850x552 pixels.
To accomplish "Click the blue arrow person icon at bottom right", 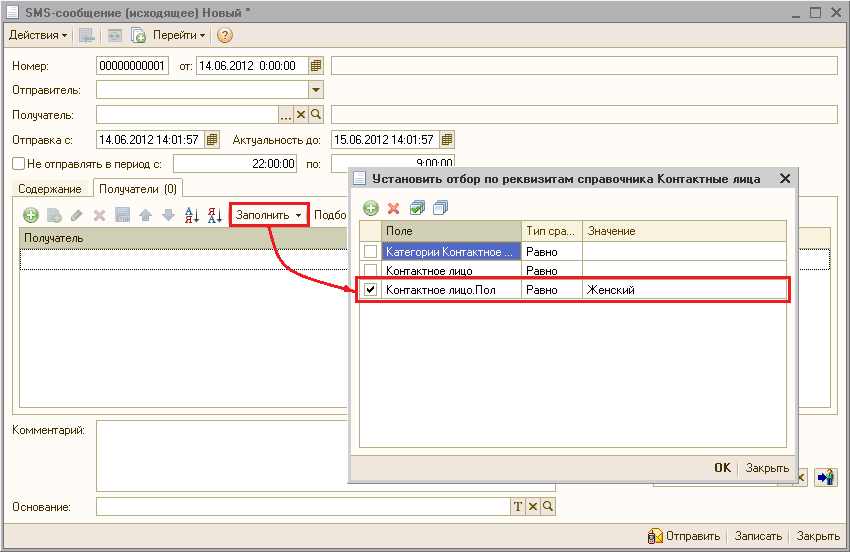I will [826, 478].
